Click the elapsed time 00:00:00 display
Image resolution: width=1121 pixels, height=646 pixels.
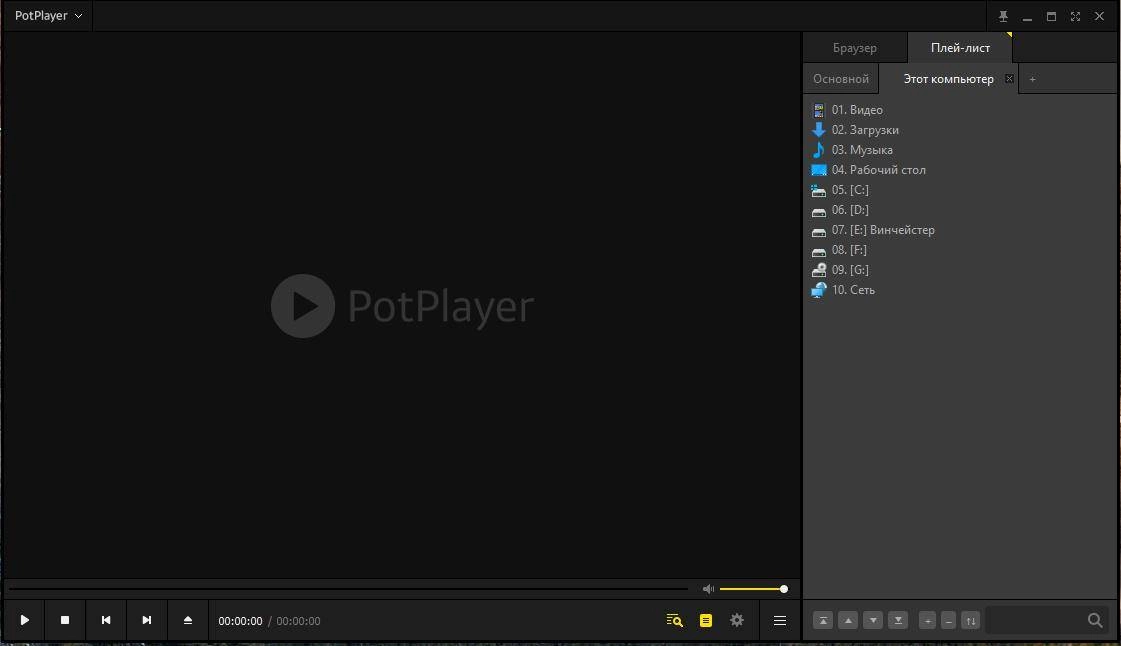click(x=240, y=621)
